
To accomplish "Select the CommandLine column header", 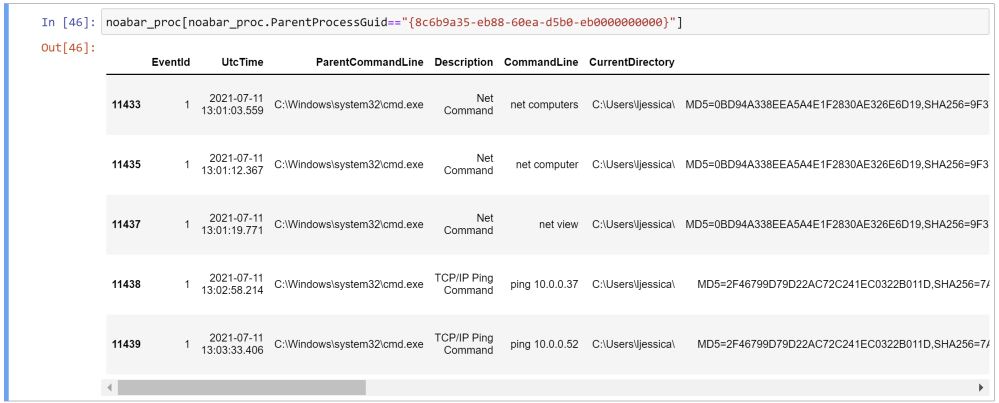I will coord(540,62).
